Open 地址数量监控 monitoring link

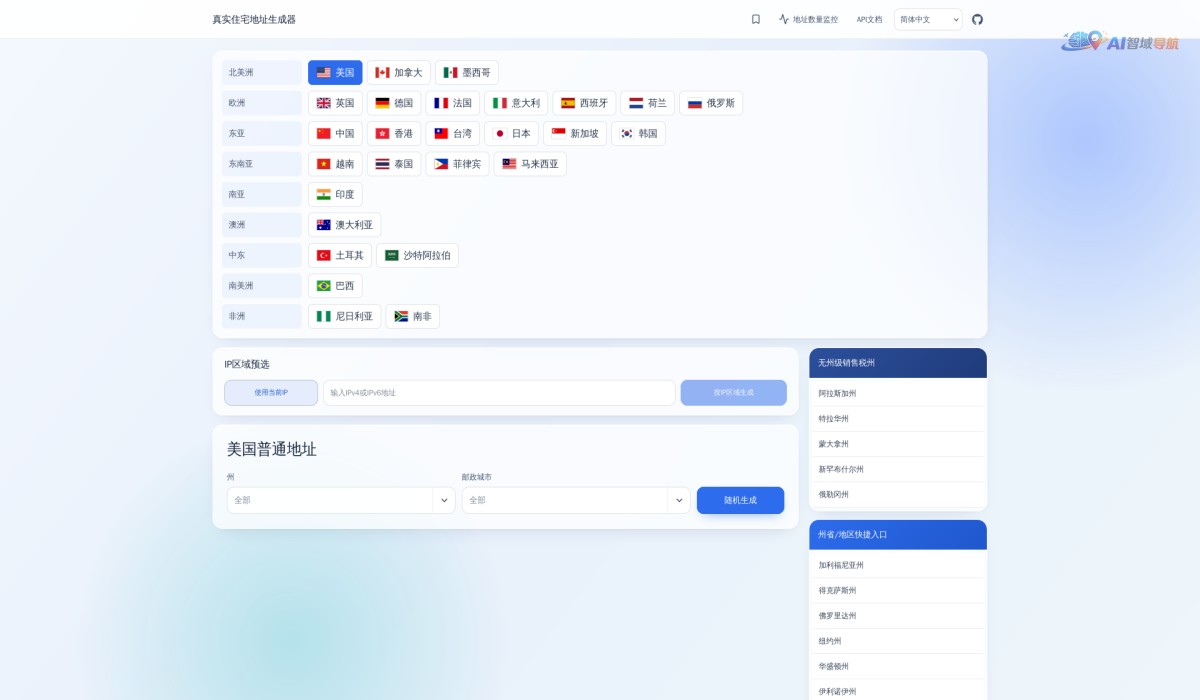coord(809,19)
